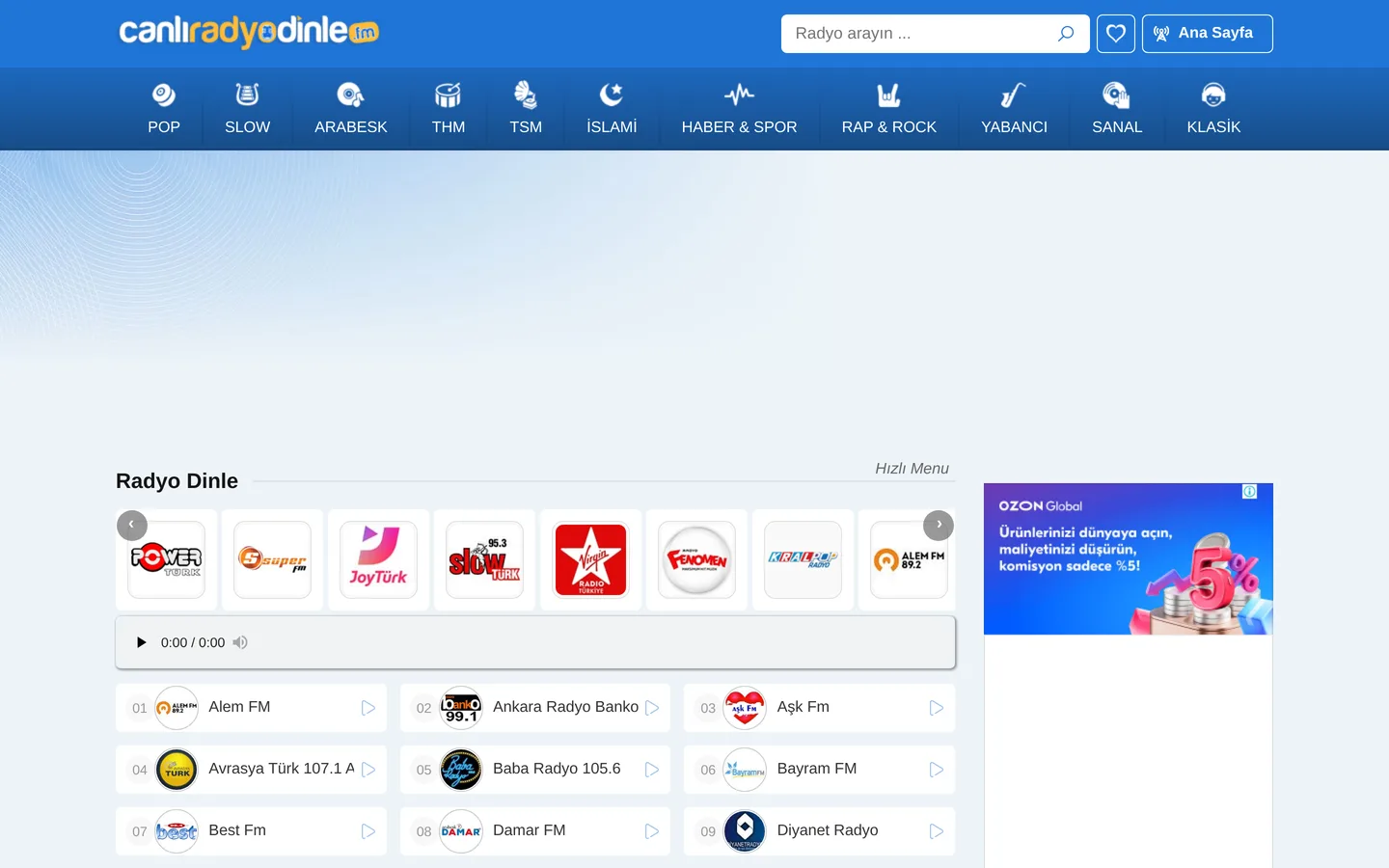Click the play arrow beside Best Fm
Screen dimensions: 1389x868
(368, 831)
